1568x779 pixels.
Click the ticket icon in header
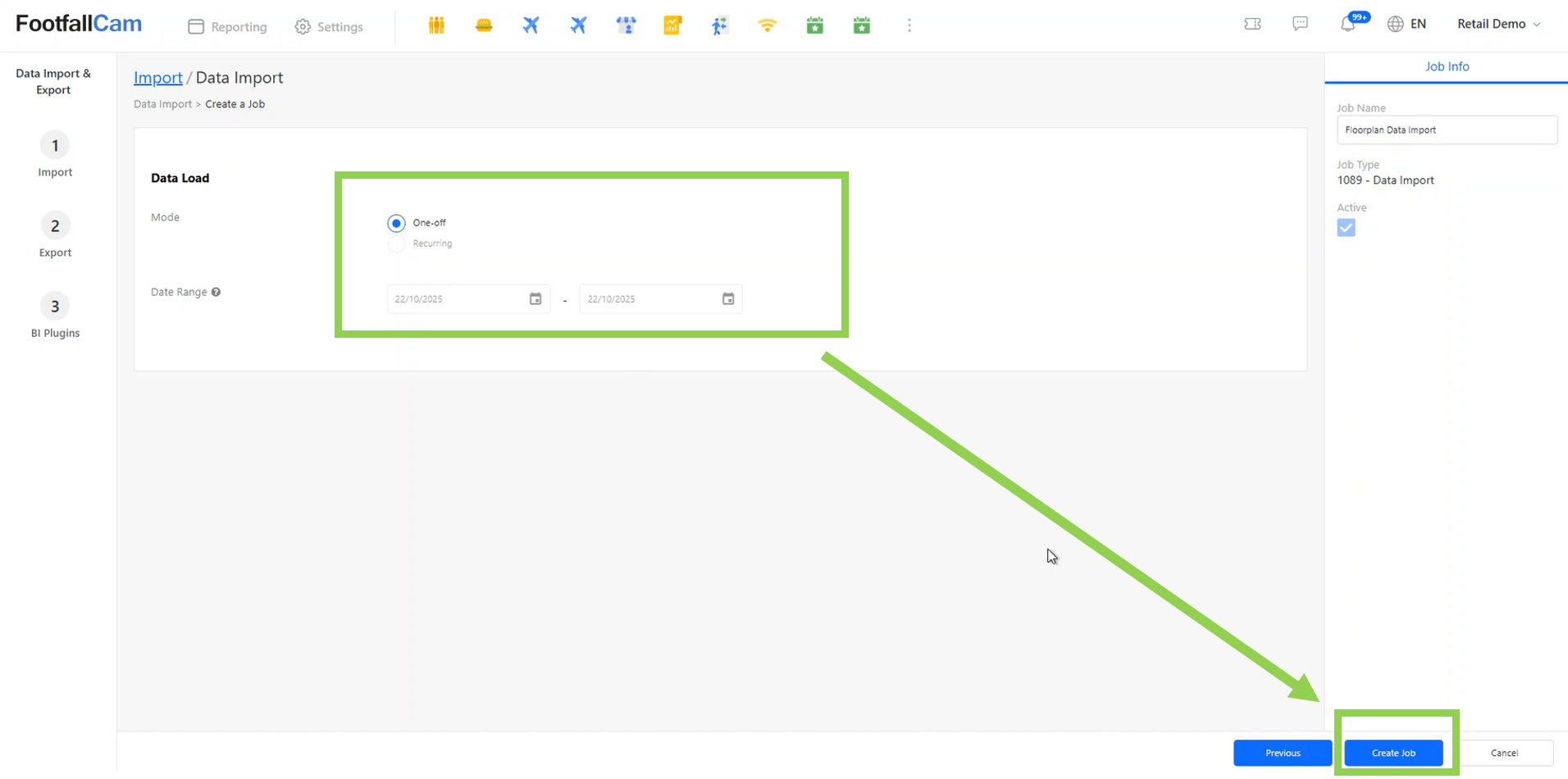1252,24
